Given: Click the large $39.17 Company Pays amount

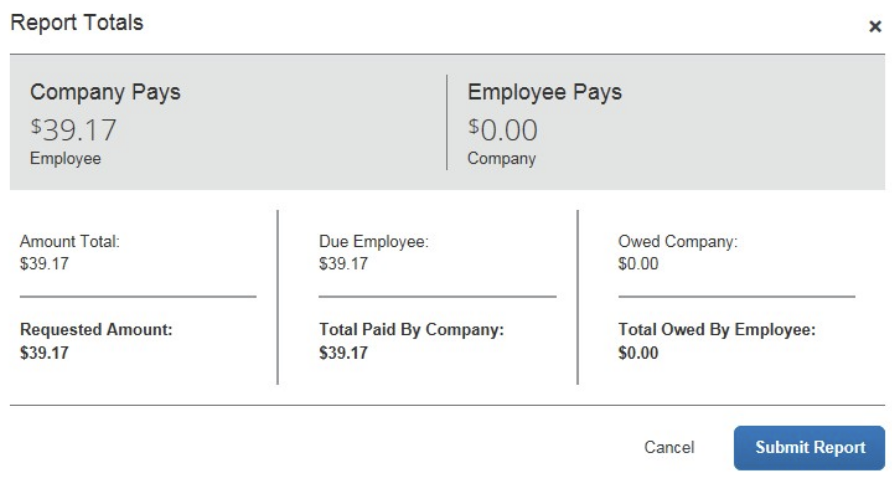Looking at the screenshot, I should point(73,130).
